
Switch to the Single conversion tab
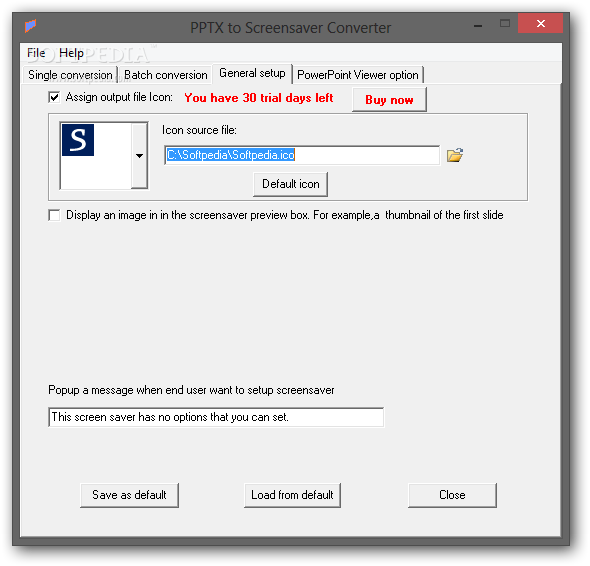70,75
